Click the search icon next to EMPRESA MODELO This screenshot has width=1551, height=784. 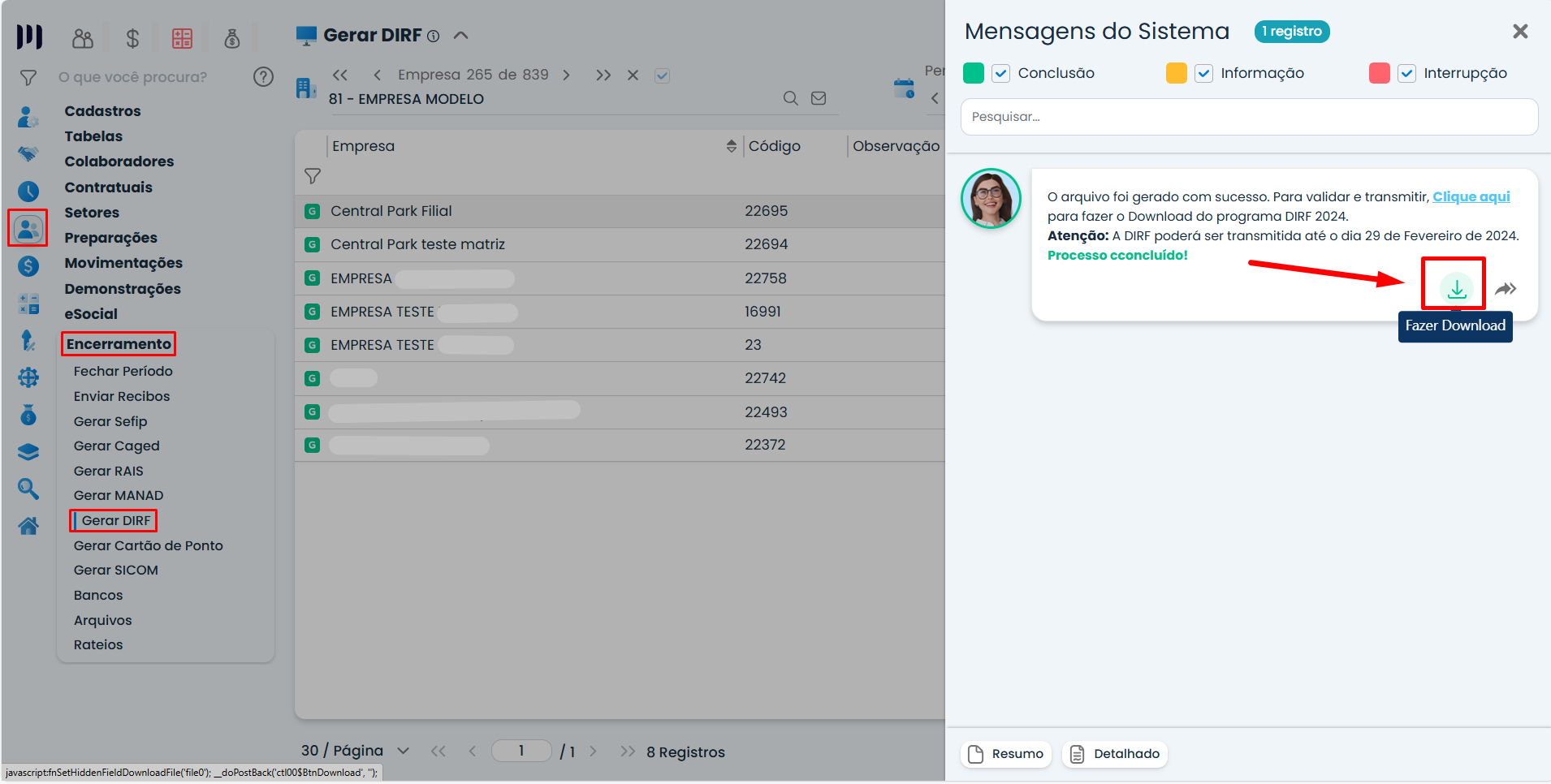[790, 98]
